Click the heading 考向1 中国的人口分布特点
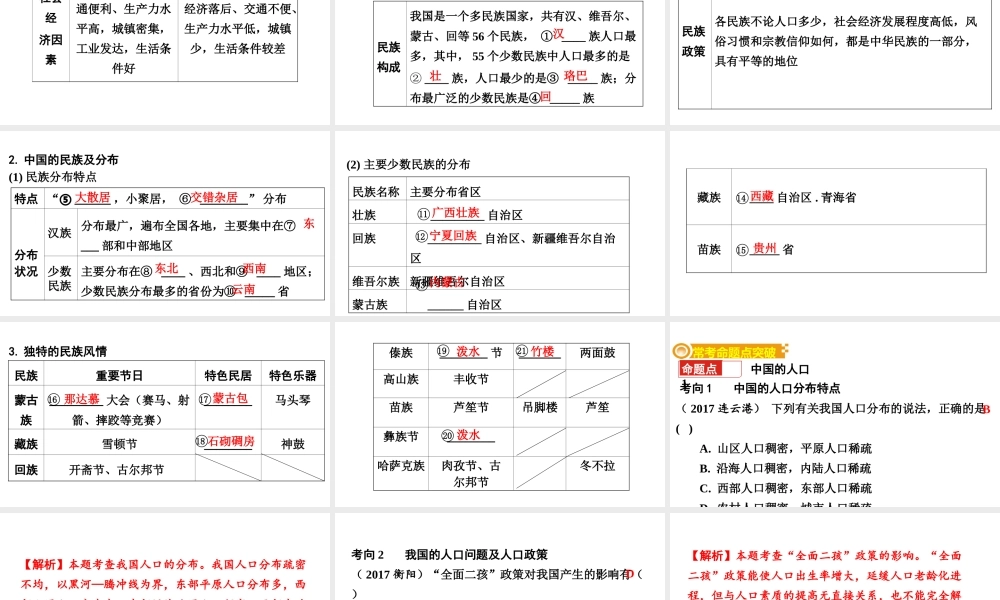 point(760,388)
